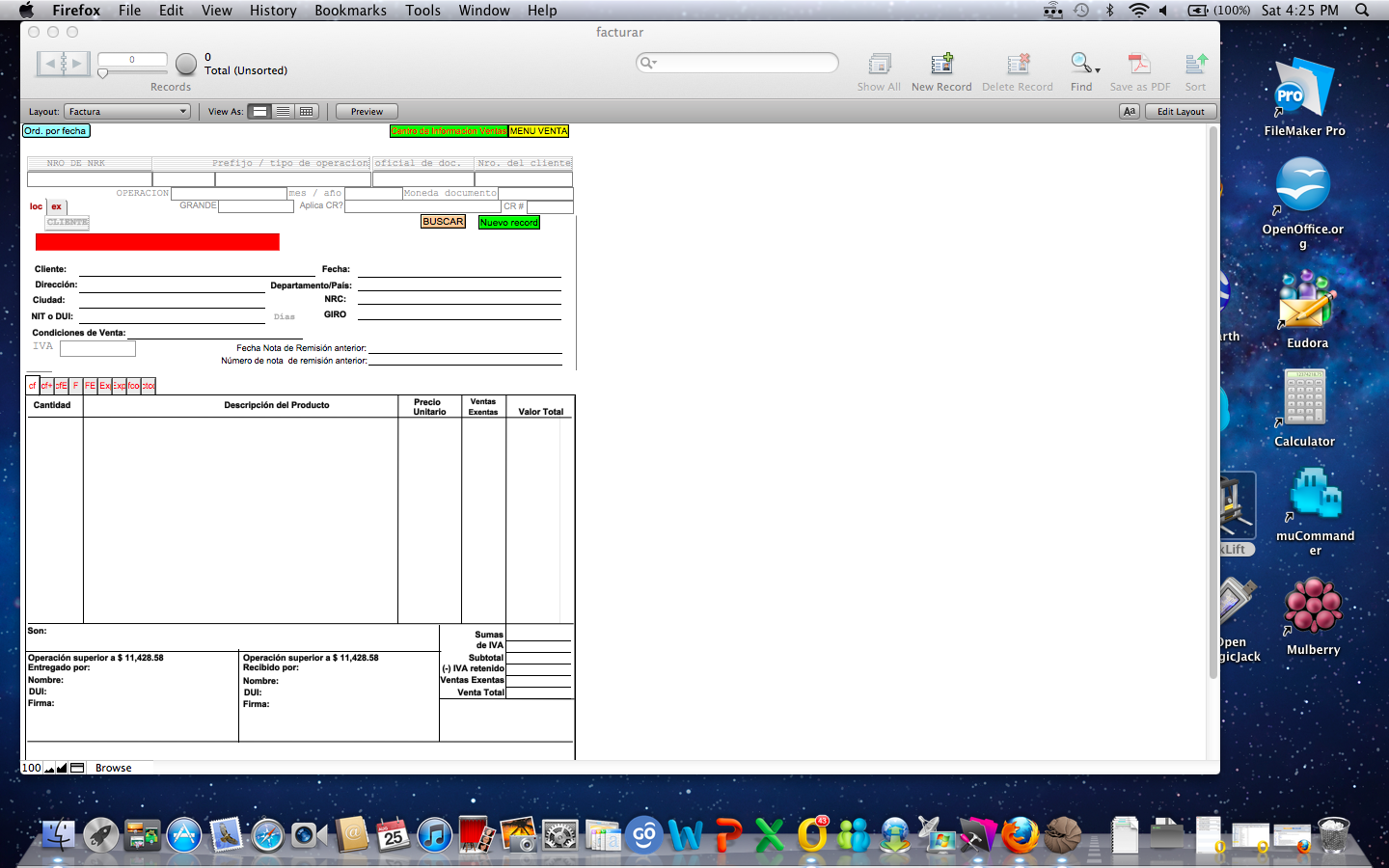This screenshot has width=1389, height=868.
Task: Click the zoom-in mountain icon in status bar
Action: point(63,769)
